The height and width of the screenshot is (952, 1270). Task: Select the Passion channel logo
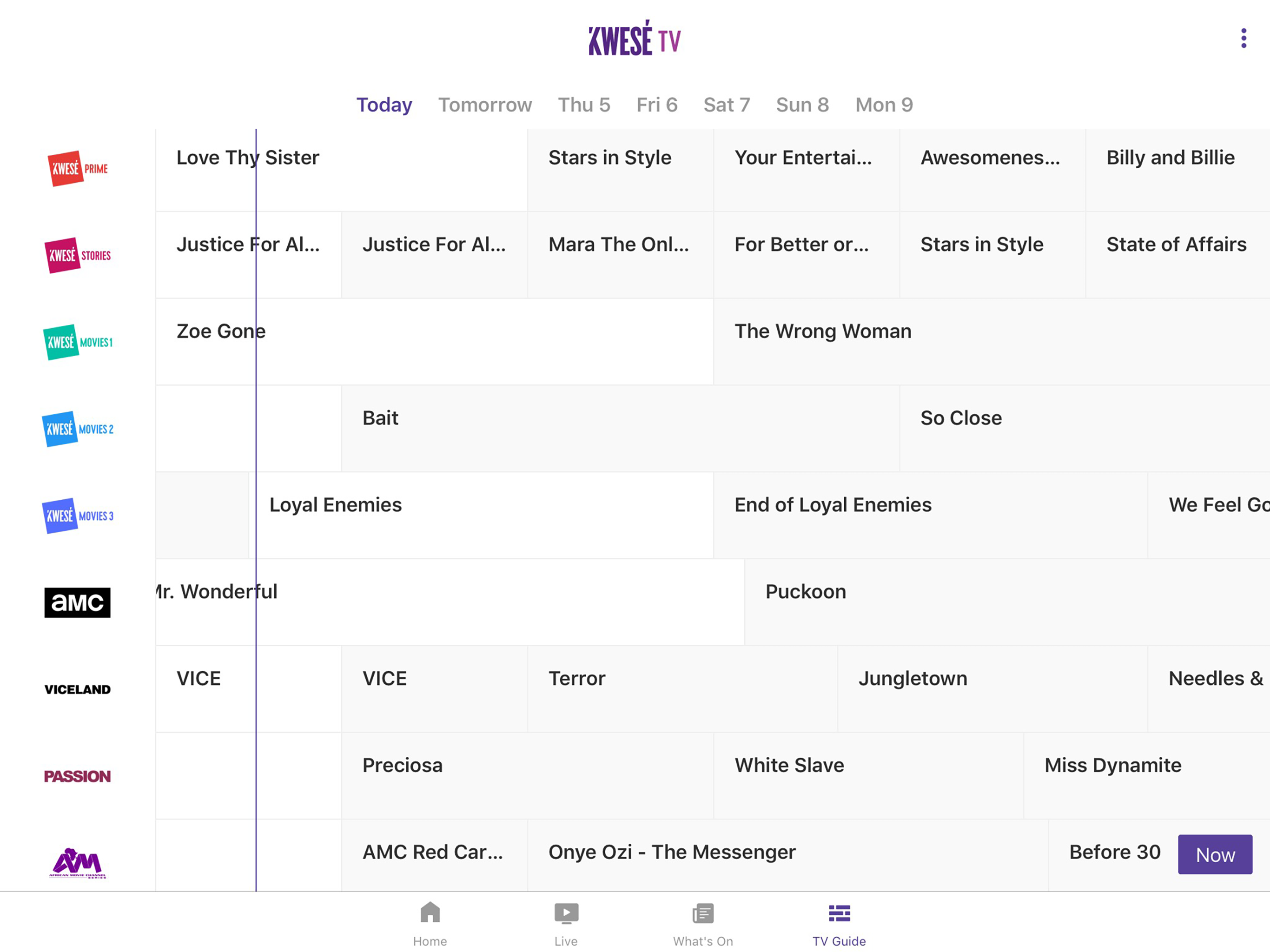(x=78, y=776)
